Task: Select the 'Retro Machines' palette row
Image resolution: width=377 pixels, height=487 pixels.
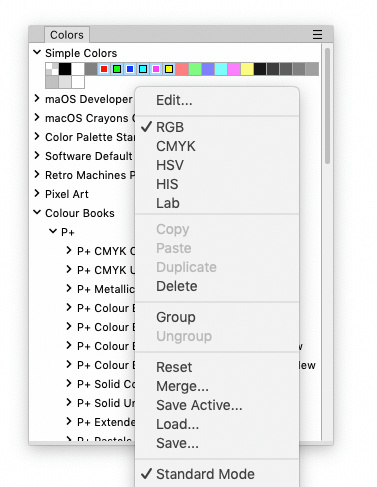Action: click(x=90, y=175)
